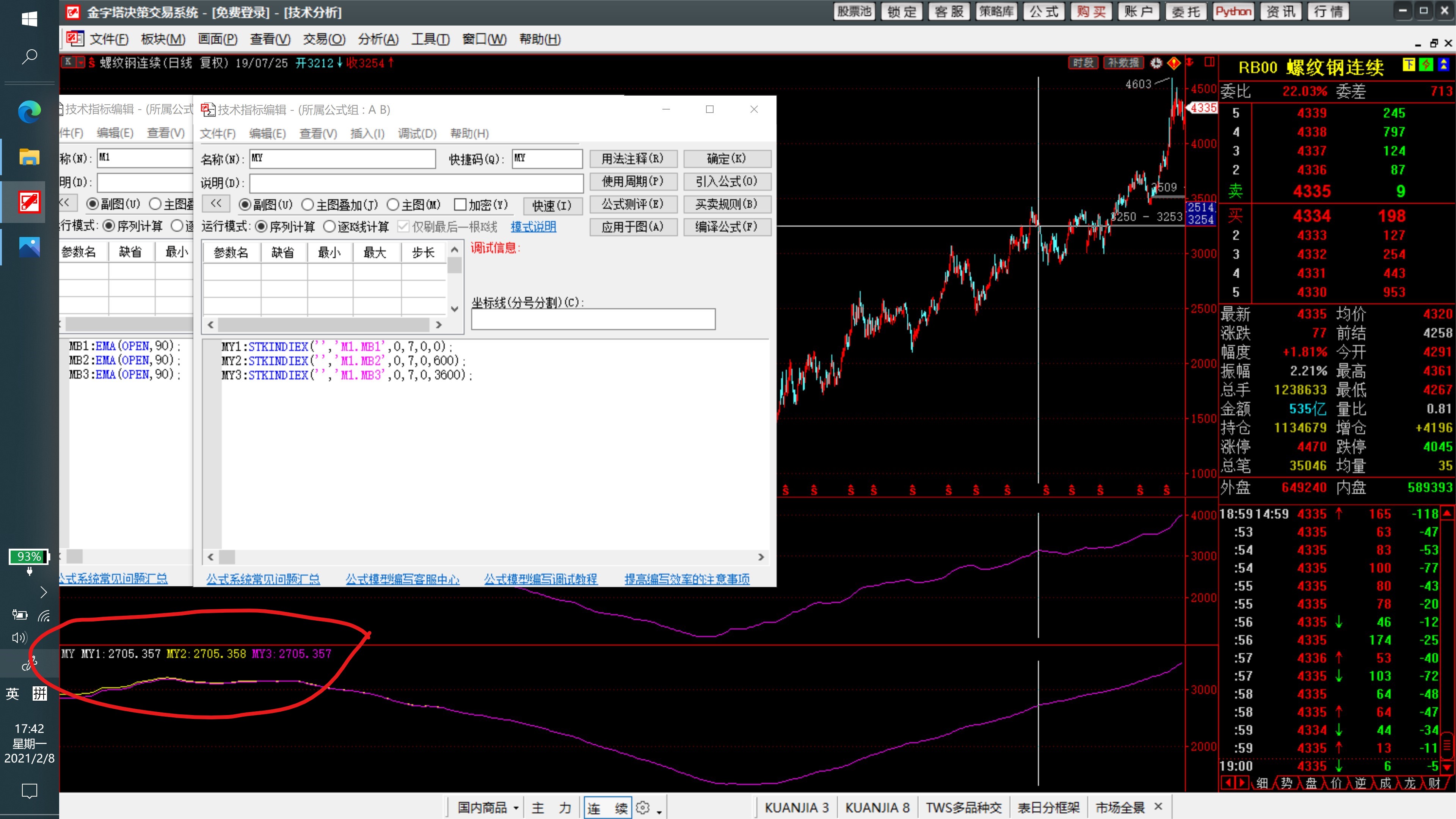Click 应用于图(A) button
Screen dimensions: 1456x819
632,227
